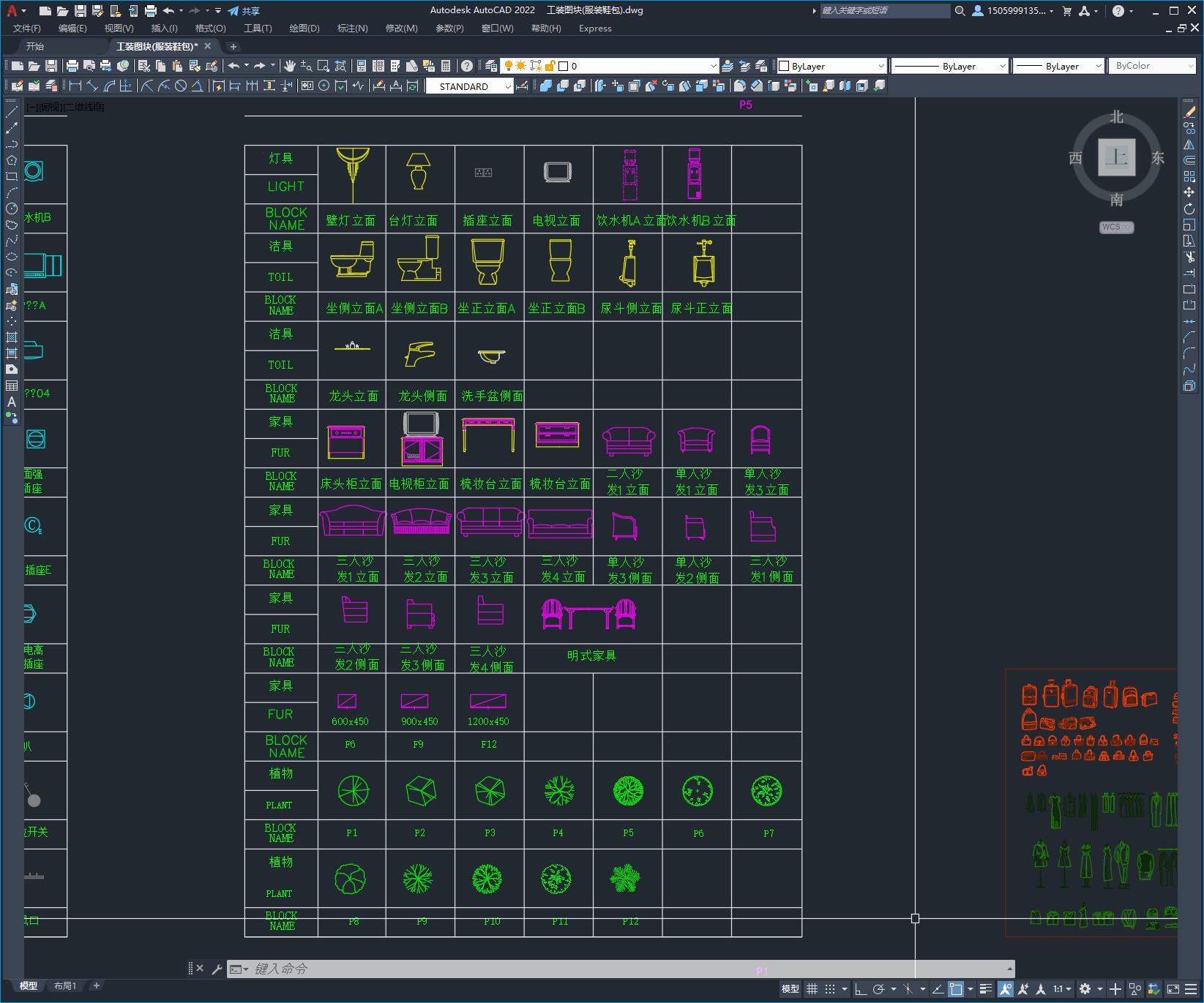
Task: Select the Linear dimension tool
Action: (x=75, y=86)
